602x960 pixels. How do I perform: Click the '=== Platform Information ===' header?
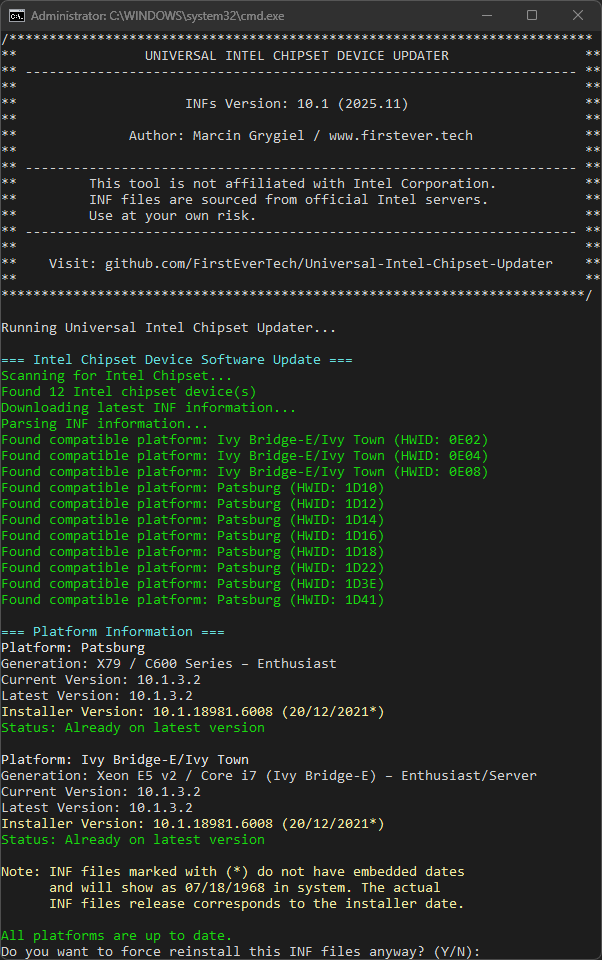112,631
